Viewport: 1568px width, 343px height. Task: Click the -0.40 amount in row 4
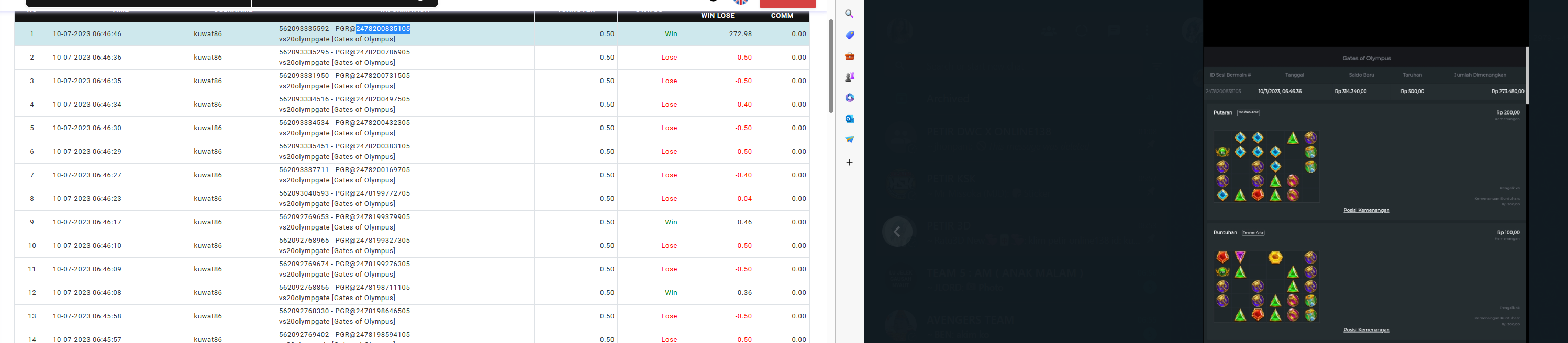(743, 105)
